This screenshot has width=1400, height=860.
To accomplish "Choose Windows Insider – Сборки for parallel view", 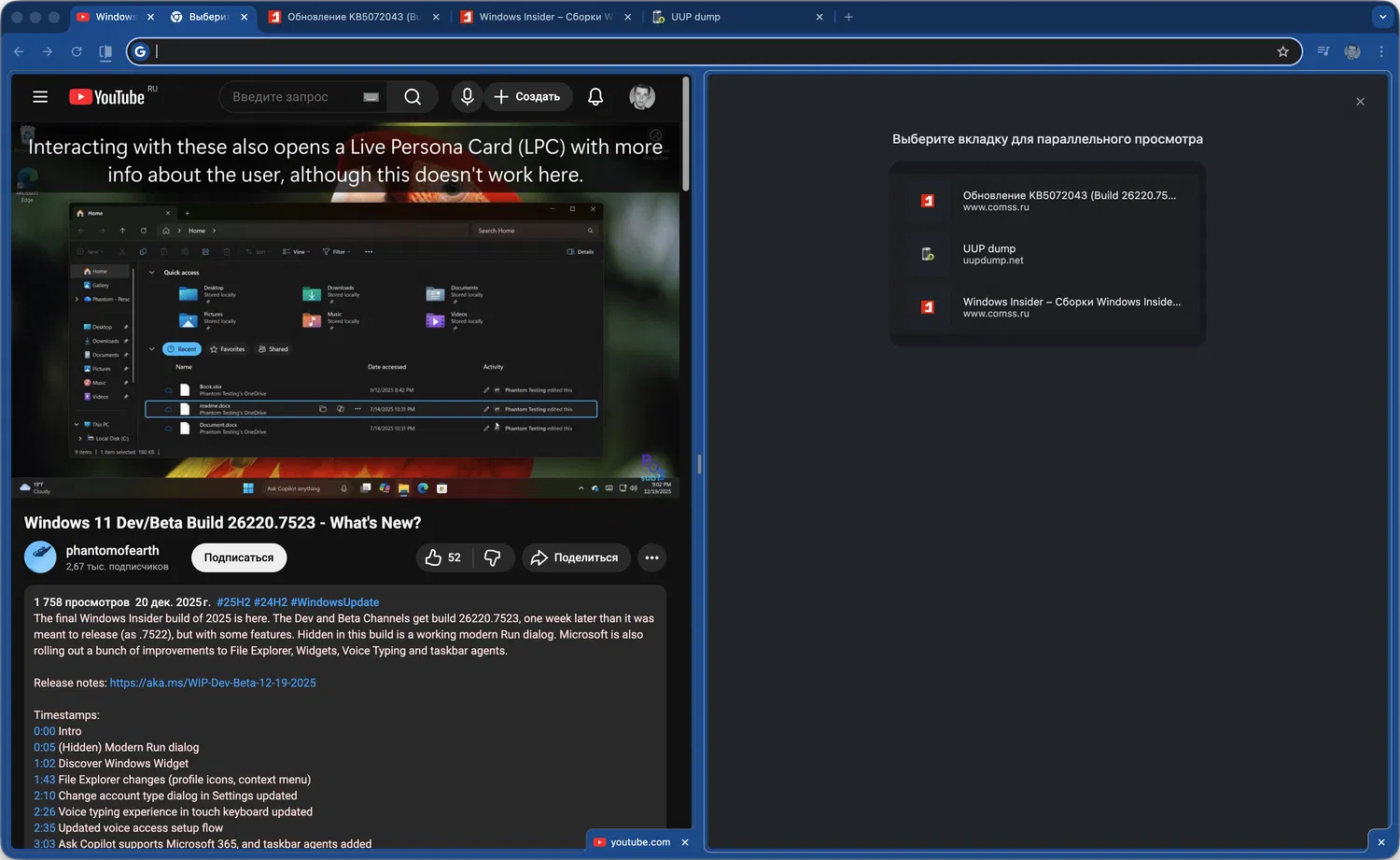I will click(x=1047, y=307).
